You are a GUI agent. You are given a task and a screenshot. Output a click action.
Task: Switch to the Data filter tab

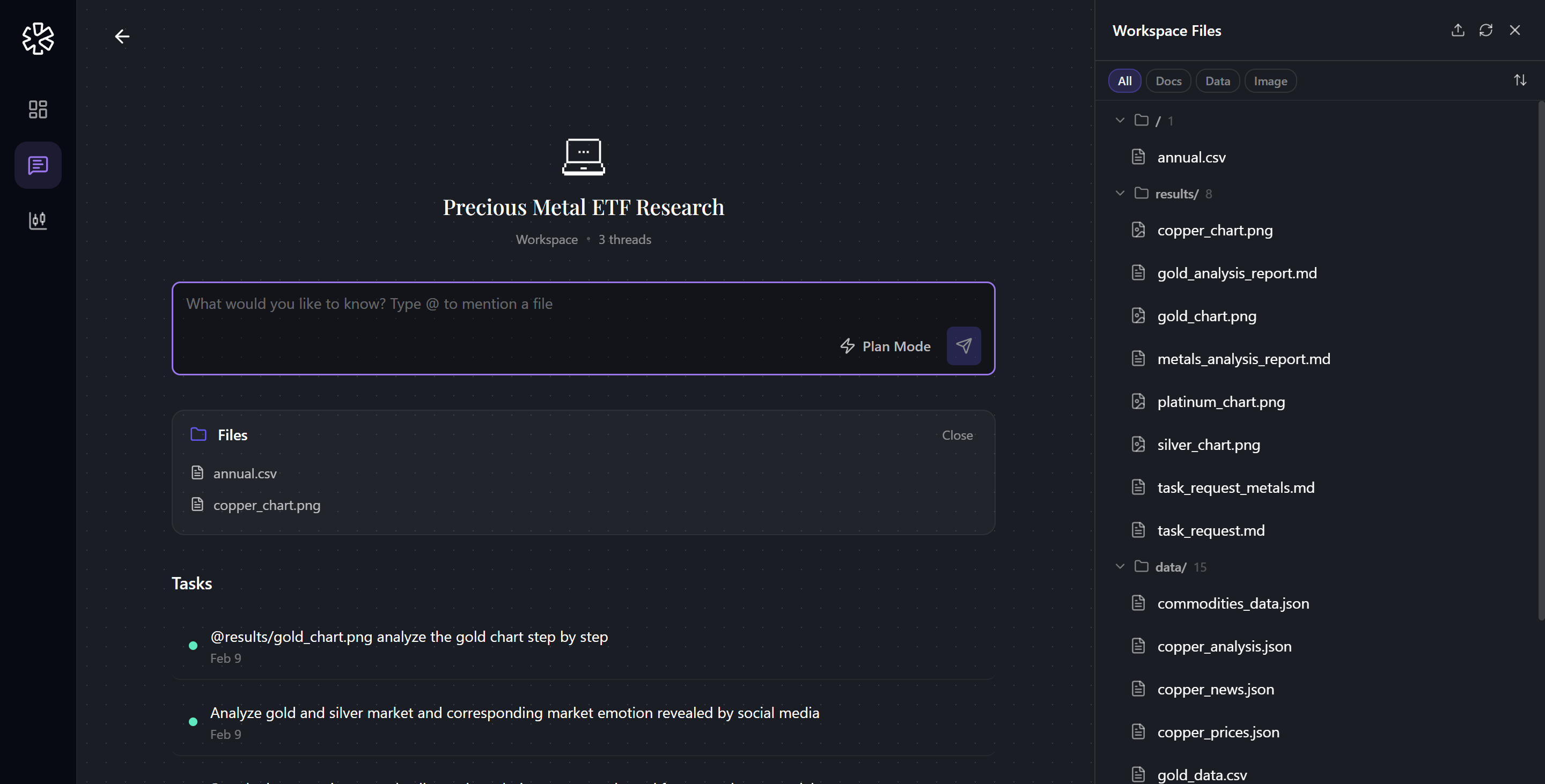coord(1217,81)
